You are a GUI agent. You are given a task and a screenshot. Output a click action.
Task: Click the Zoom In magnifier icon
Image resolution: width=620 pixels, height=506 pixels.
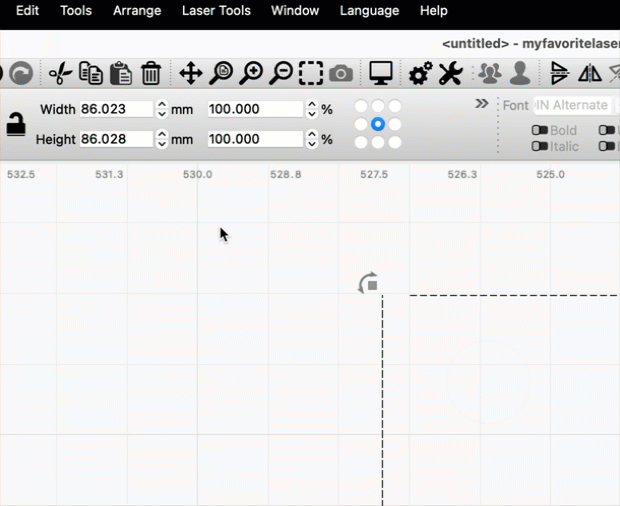[251, 73]
